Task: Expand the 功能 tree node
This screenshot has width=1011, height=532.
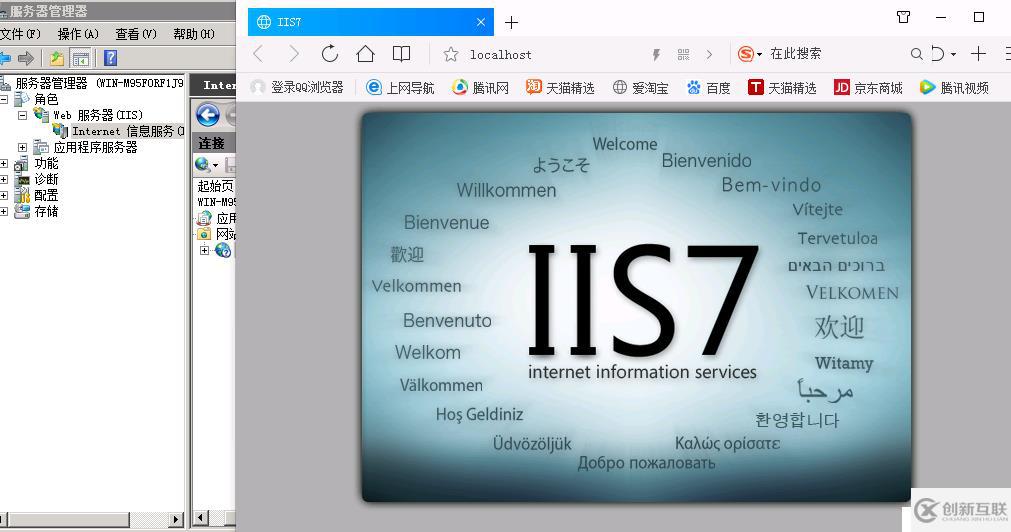Action: (4, 164)
